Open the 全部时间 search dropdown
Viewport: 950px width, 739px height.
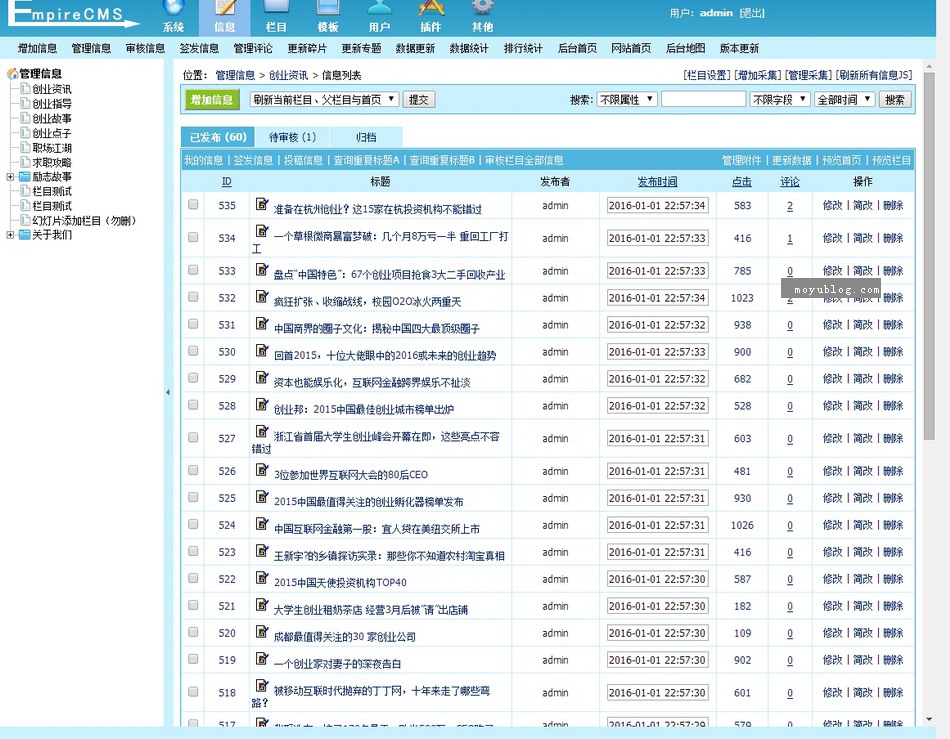pyautogui.click(x=845, y=99)
